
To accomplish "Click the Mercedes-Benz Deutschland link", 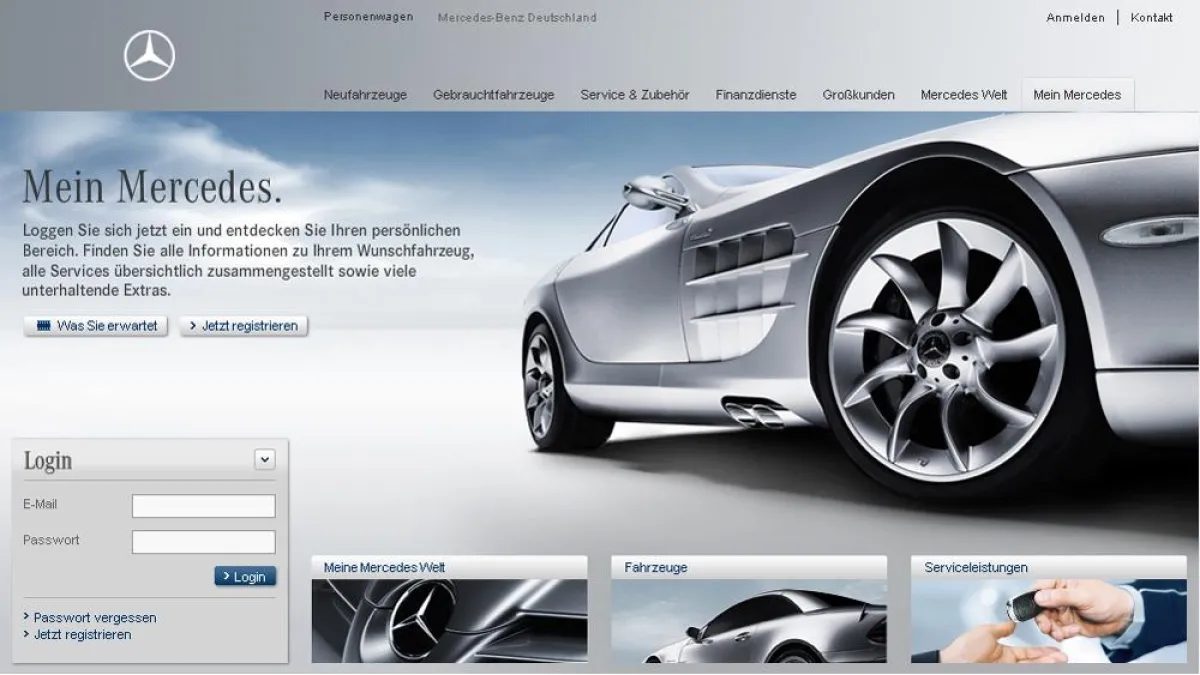I will coord(515,17).
